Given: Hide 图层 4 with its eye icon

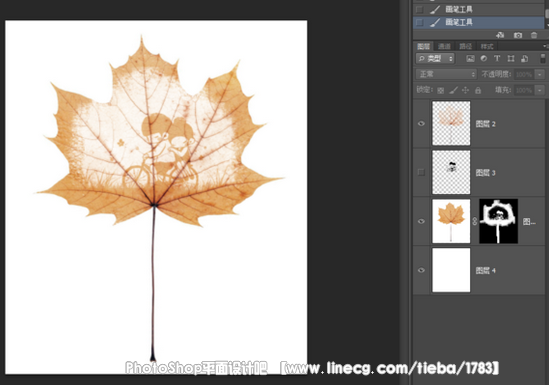Looking at the screenshot, I should tap(421, 270).
